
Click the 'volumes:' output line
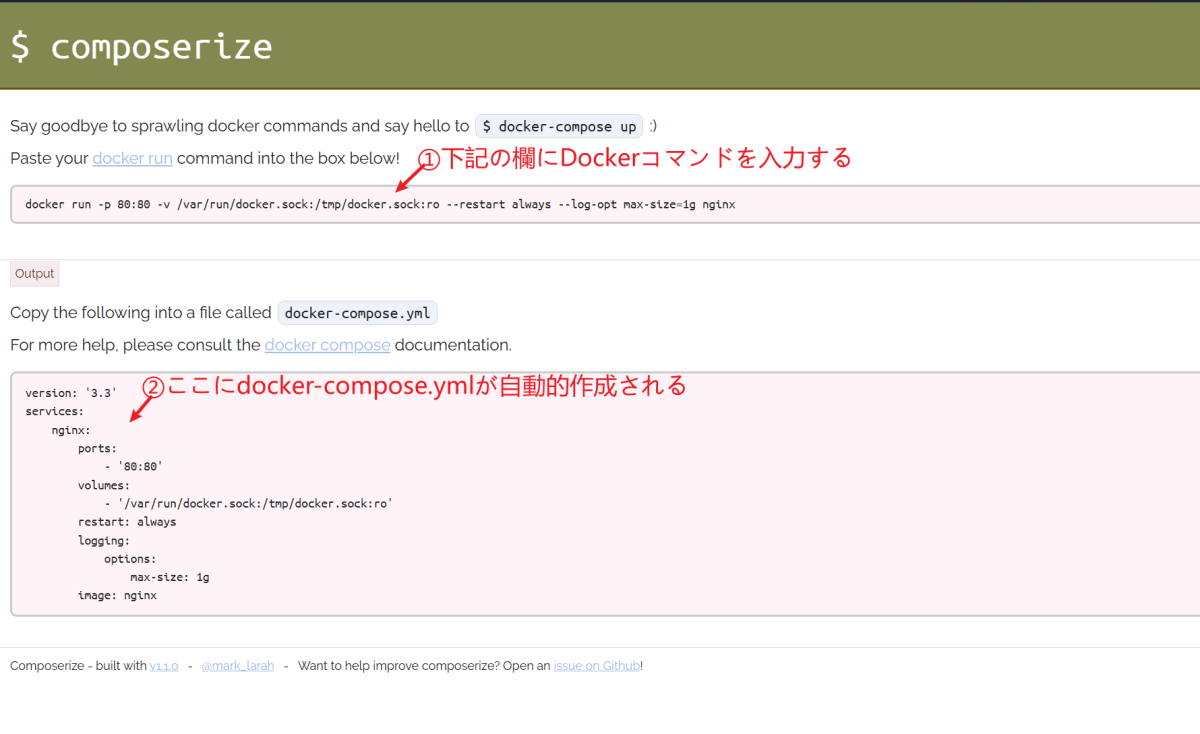(x=104, y=485)
